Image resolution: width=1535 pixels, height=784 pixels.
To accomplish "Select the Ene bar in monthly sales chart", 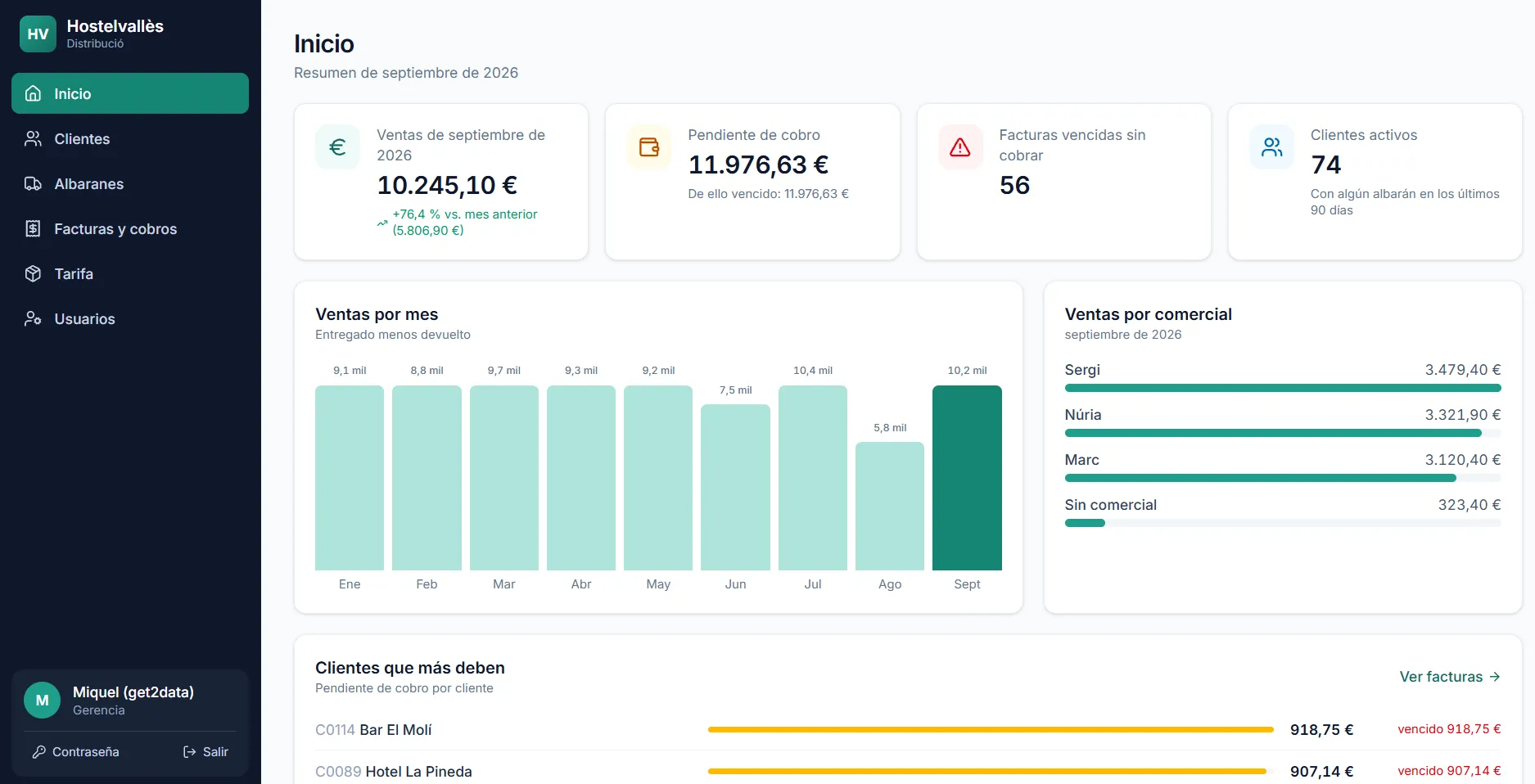I will 350,478.
